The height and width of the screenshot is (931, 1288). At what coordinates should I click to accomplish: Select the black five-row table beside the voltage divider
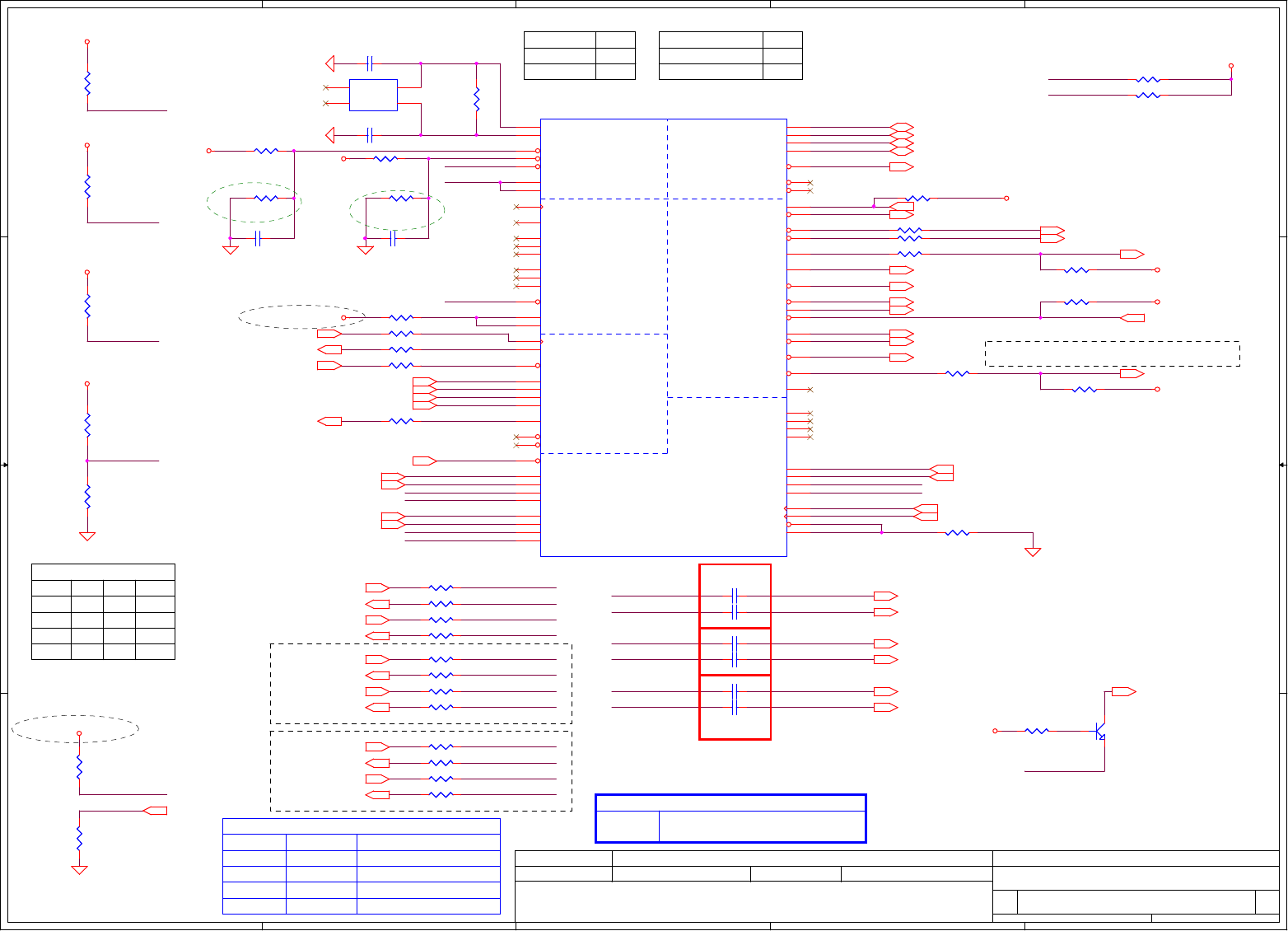click(103, 611)
